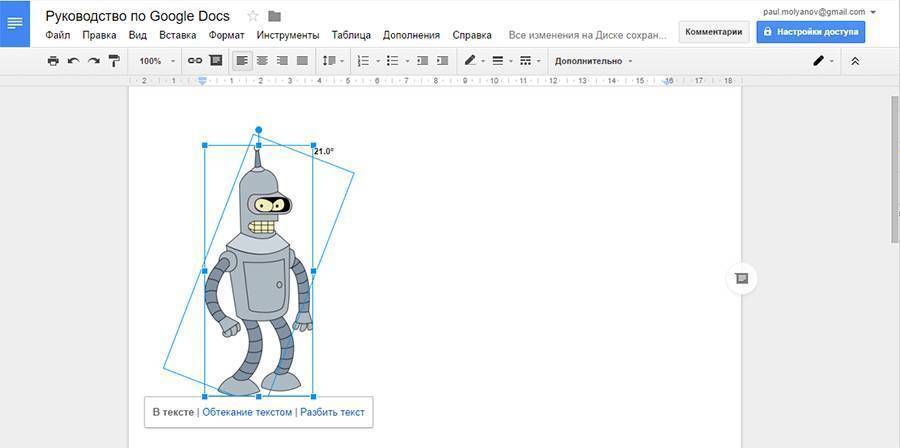Choose the 'Обтекание текстом' wrap option
The width and height of the screenshot is (900, 448).
point(247,412)
